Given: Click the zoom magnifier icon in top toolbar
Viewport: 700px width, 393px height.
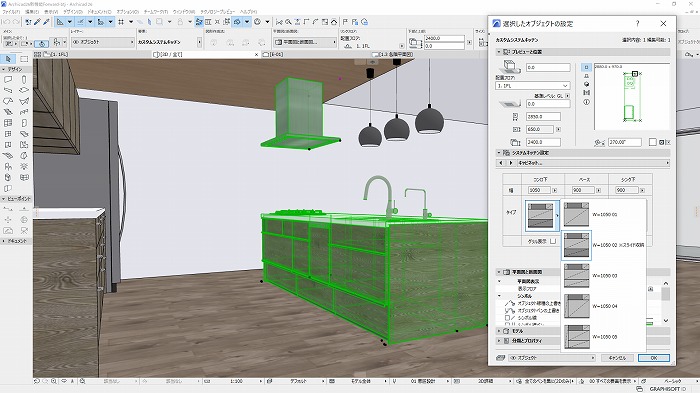Looking at the screenshot, I should coord(288,22).
